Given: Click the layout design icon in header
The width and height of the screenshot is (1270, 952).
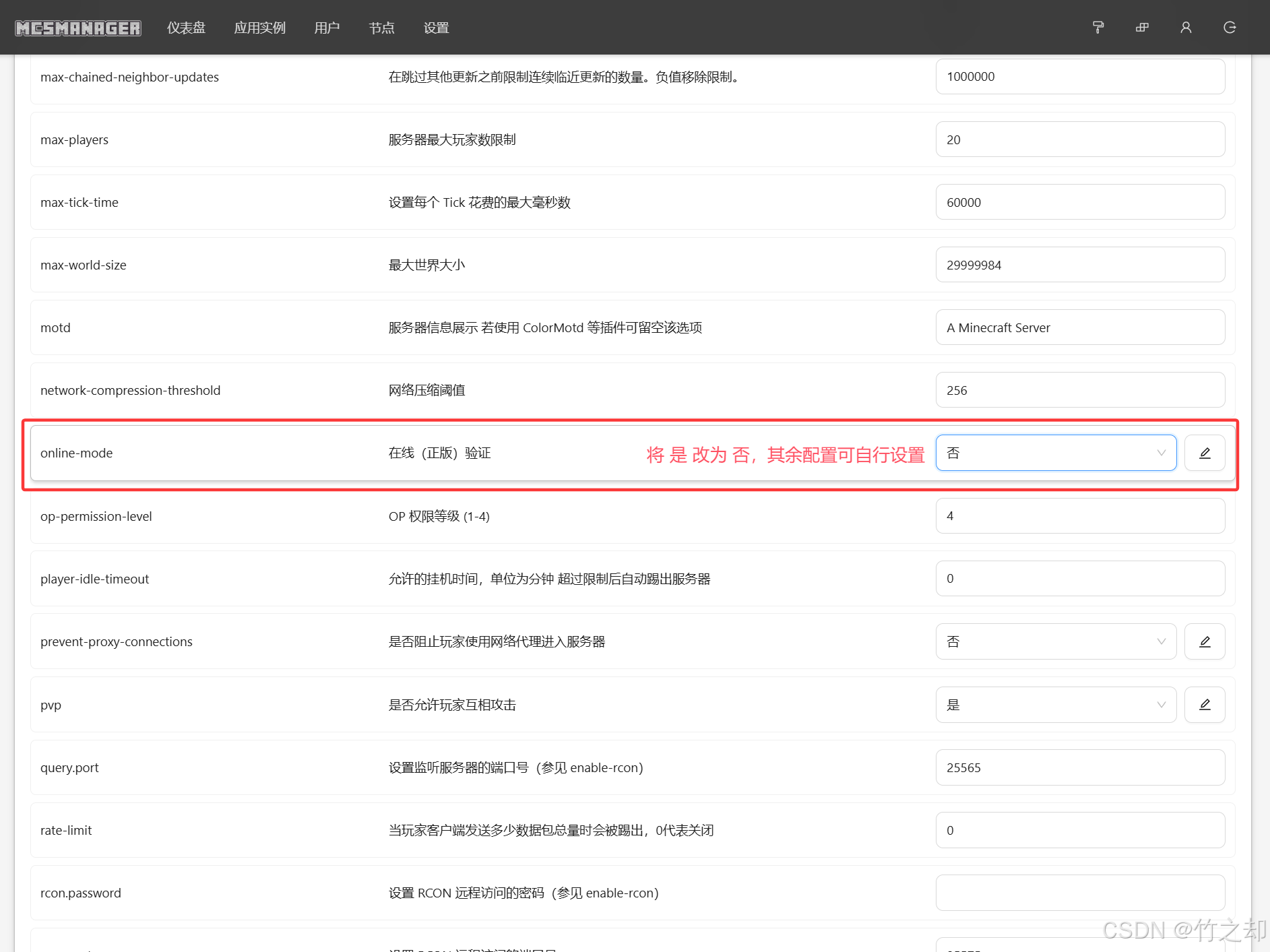Looking at the screenshot, I should coord(1142,28).
